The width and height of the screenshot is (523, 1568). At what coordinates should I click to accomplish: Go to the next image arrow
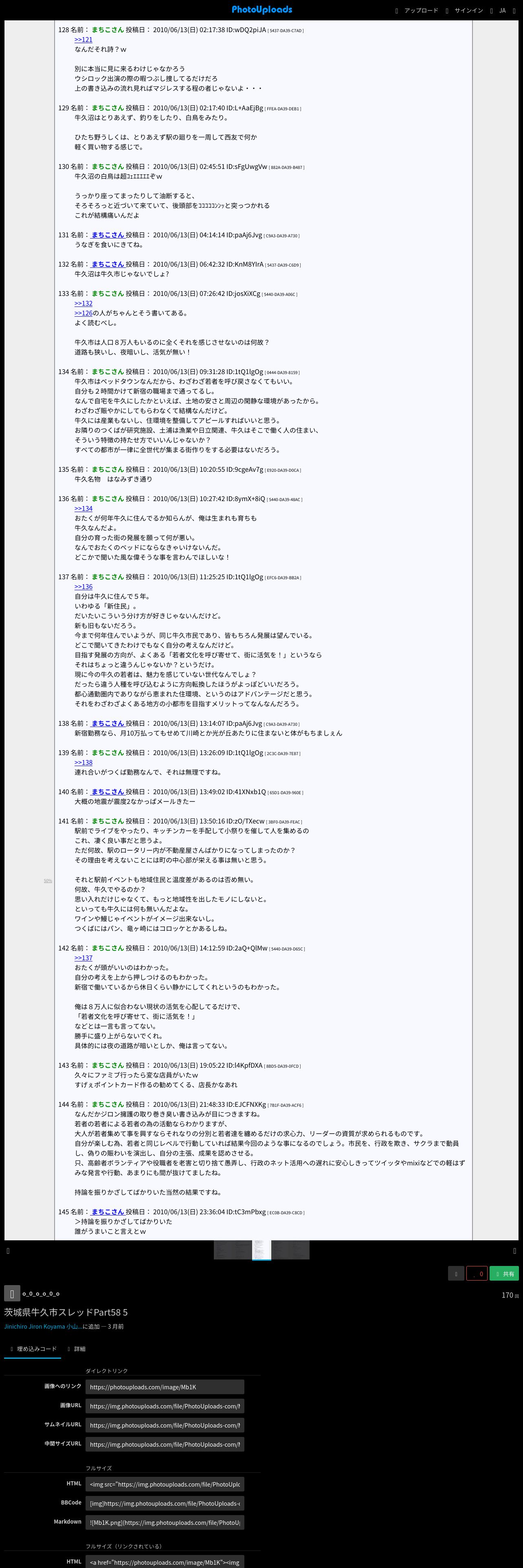pos(514,1250)
